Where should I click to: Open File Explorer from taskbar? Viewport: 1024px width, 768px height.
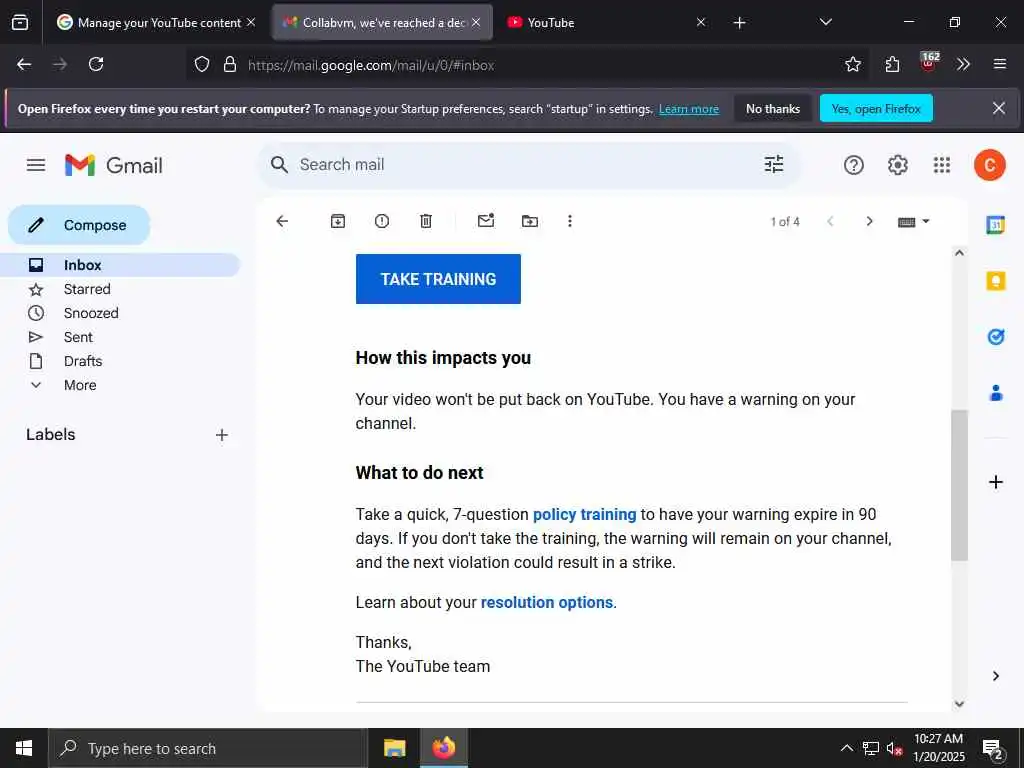pyautogui.click(x=394, y=748)
